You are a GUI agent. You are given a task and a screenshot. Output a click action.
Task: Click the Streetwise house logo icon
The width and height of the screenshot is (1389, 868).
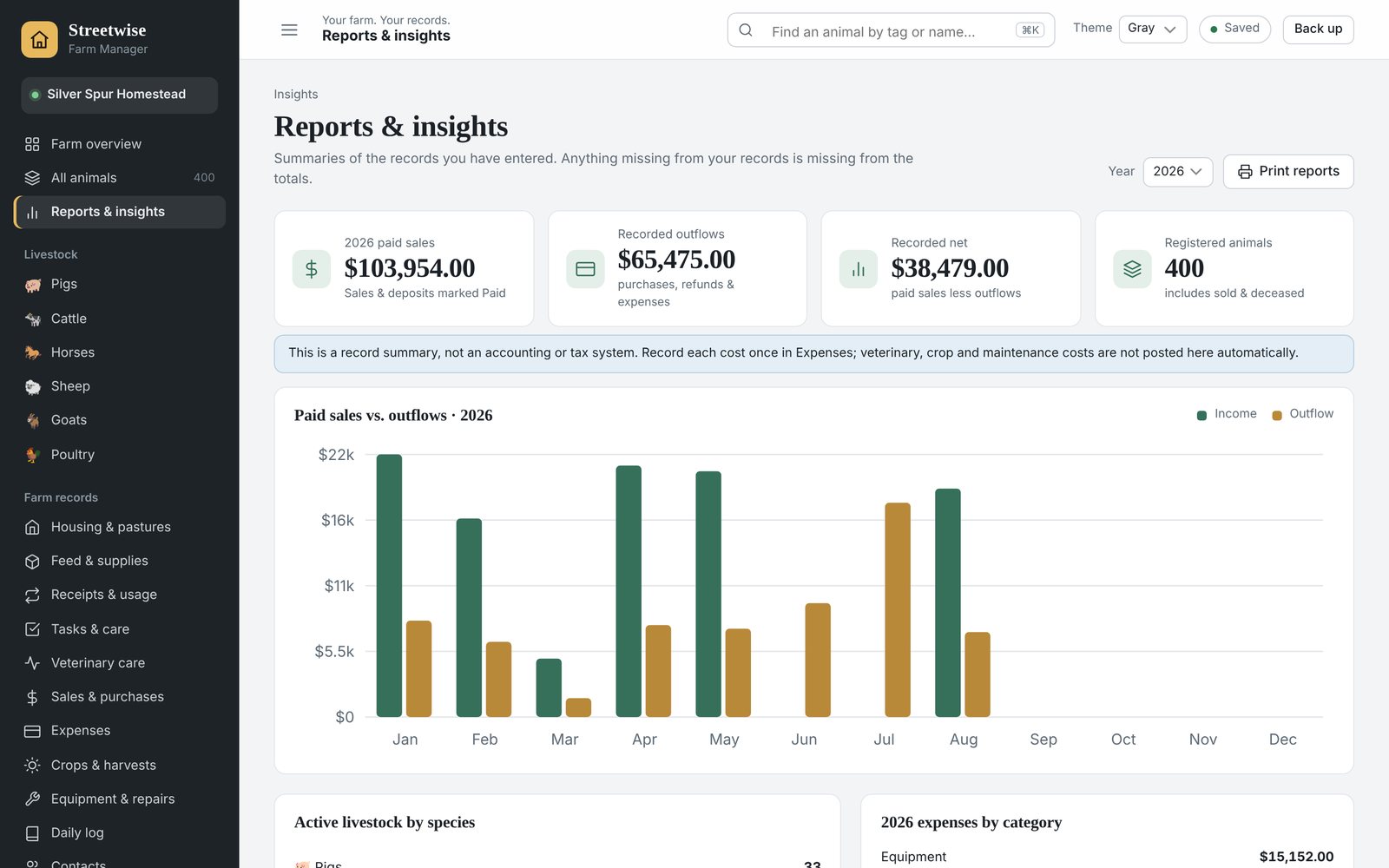[x=39, y=39]
